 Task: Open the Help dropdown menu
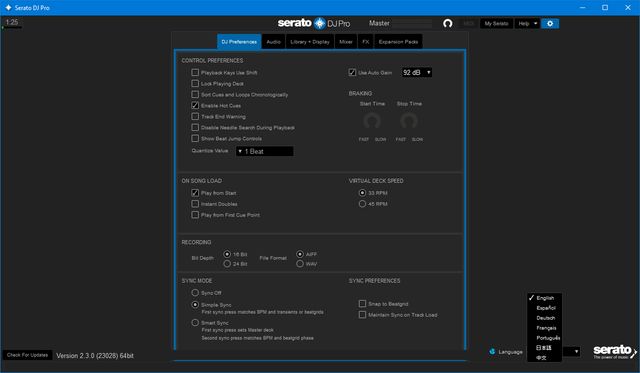[x=527, y=24]
